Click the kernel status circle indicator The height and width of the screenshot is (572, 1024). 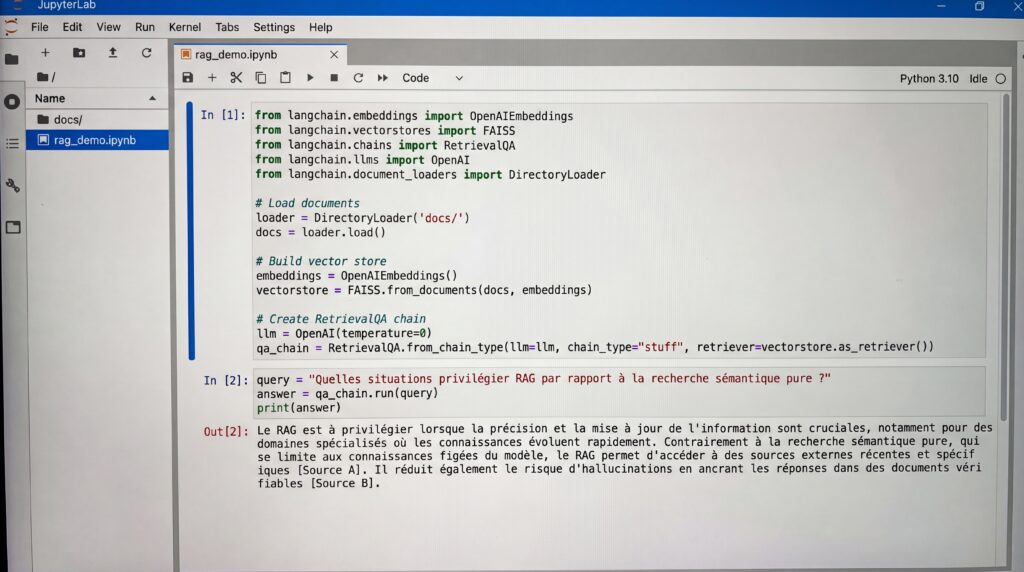(1000, 78)
